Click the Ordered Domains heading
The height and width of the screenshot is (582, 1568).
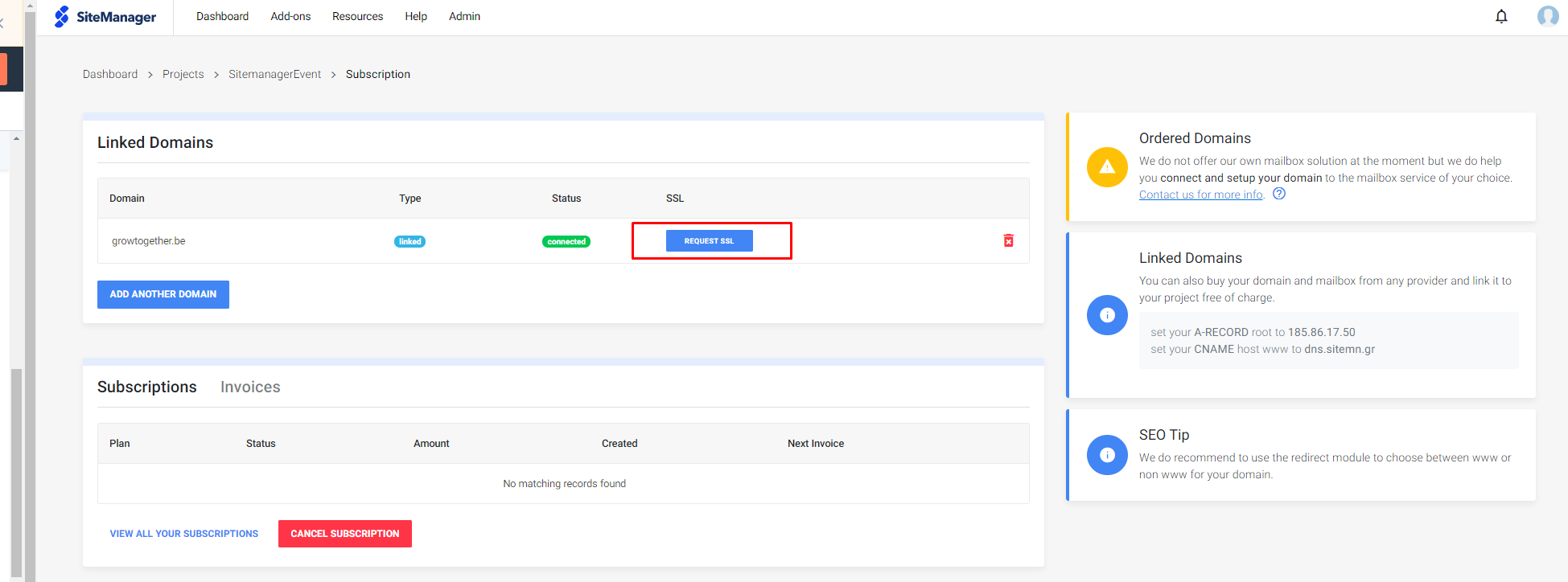click(x=1195, y=138)
